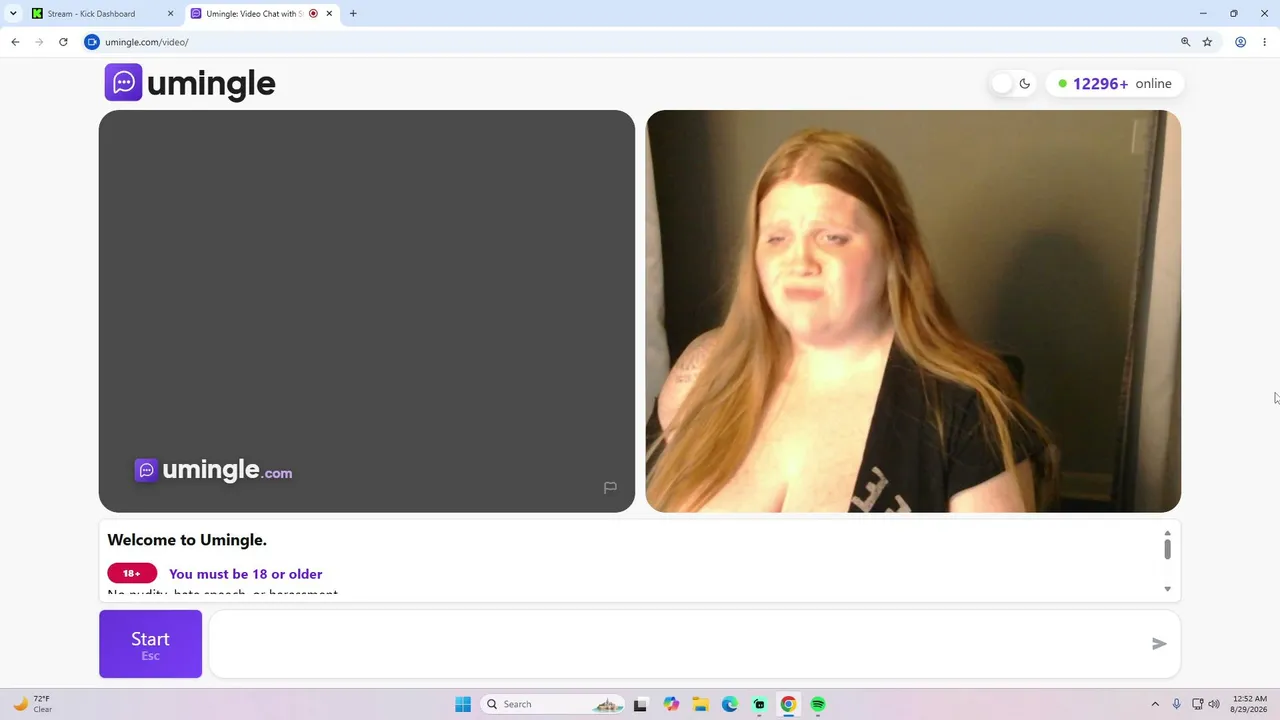Send message with the arrow icon
1280x720 pixels.
pyautogui.click(x=1159, y=644)
